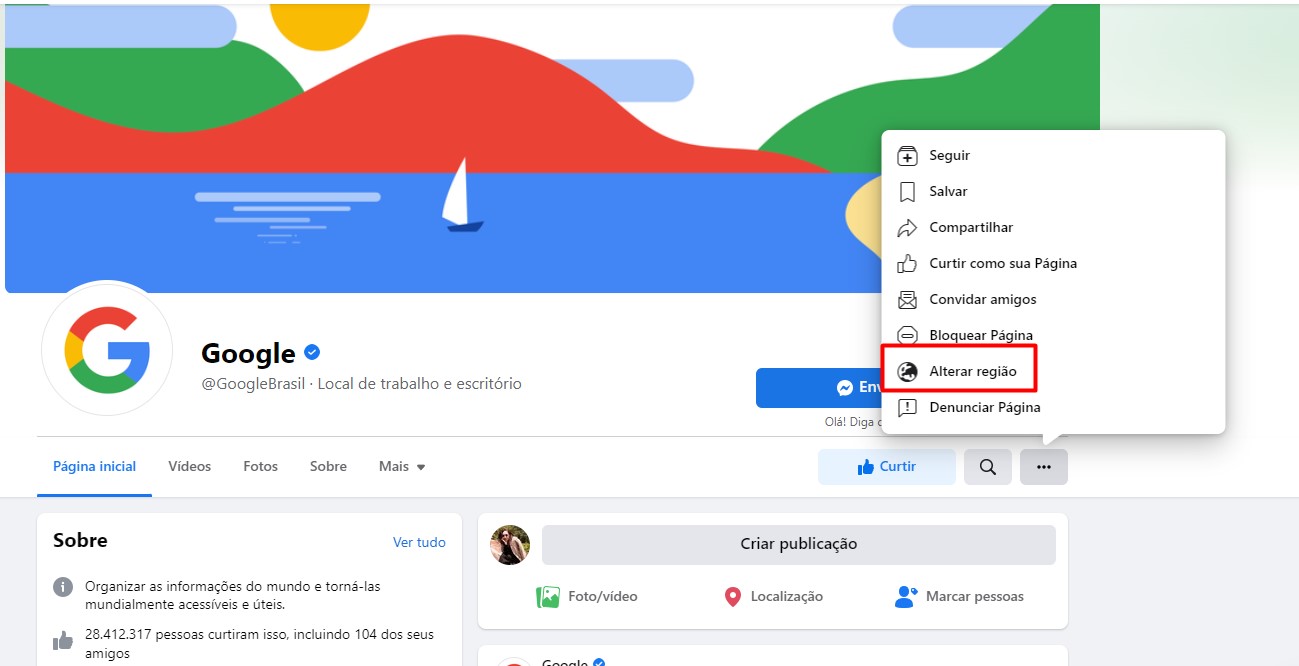Click the user avatar beside Criar publicação
Screen dimensions: 1299x666
[510, 544]
